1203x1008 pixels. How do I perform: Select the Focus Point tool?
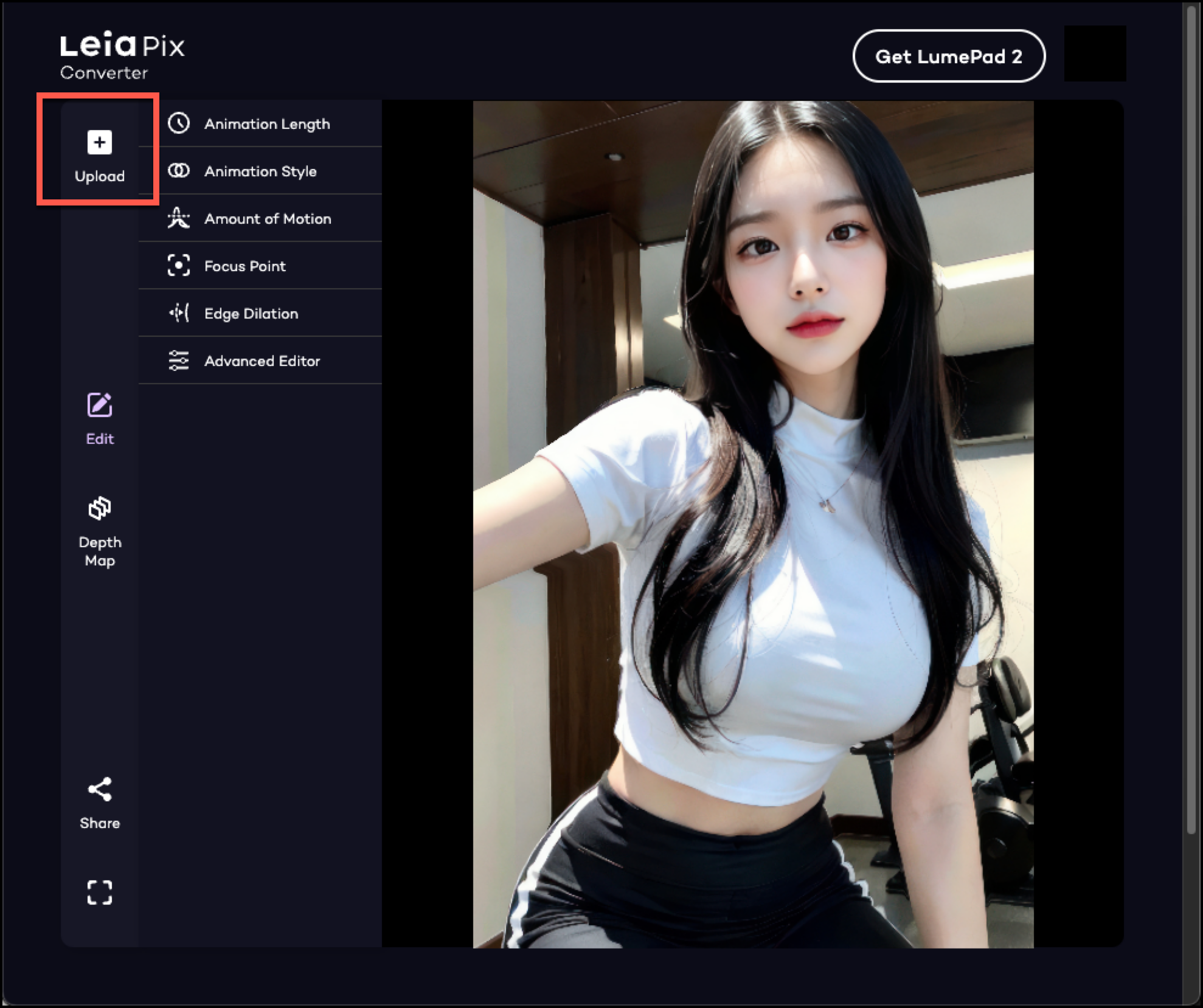[245, 265]
